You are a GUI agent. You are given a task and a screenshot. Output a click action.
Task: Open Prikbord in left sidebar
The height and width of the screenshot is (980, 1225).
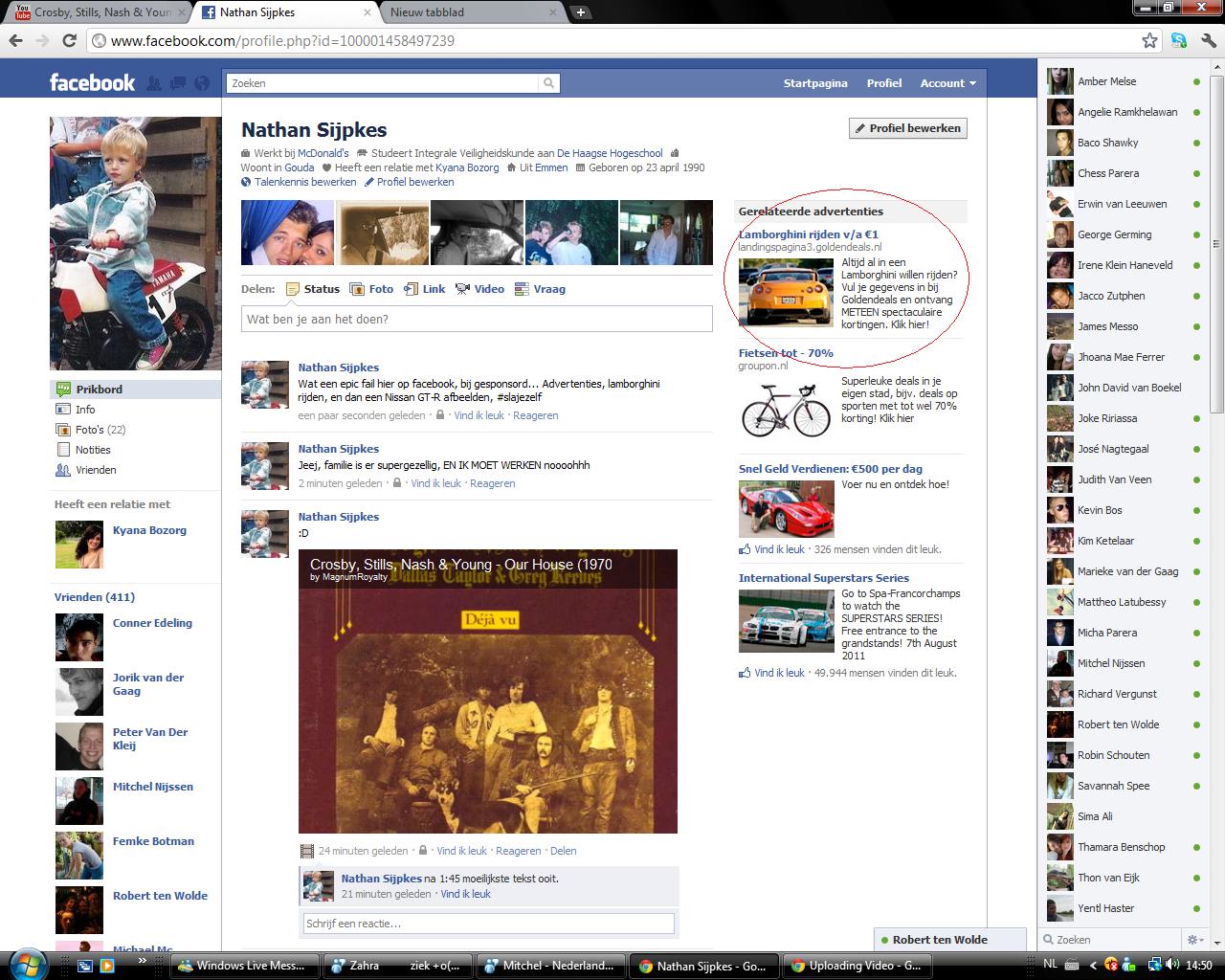[x=135, y=390]
